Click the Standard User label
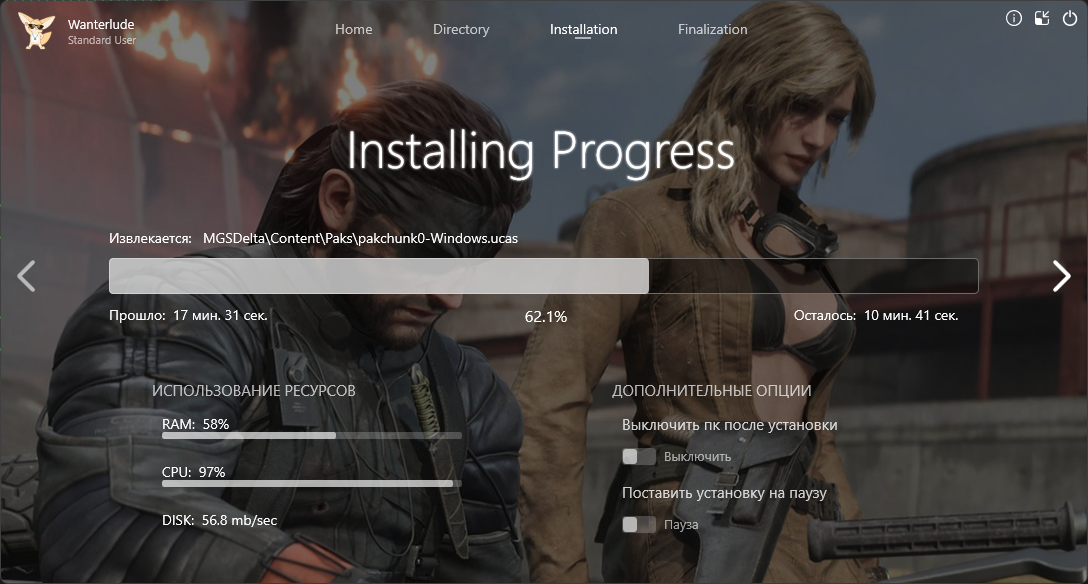1088x584 pixels. (x=102, y=40)
